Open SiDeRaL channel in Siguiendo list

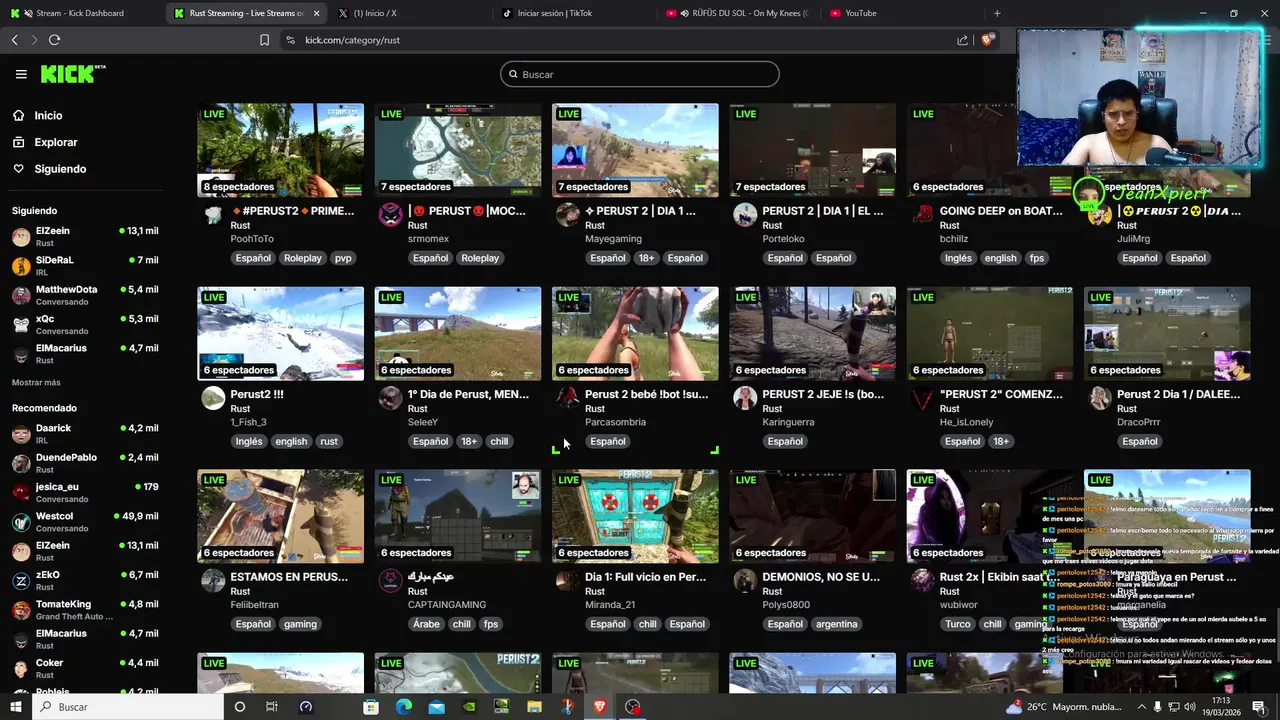pyautogui.click(x=85, y=265)
